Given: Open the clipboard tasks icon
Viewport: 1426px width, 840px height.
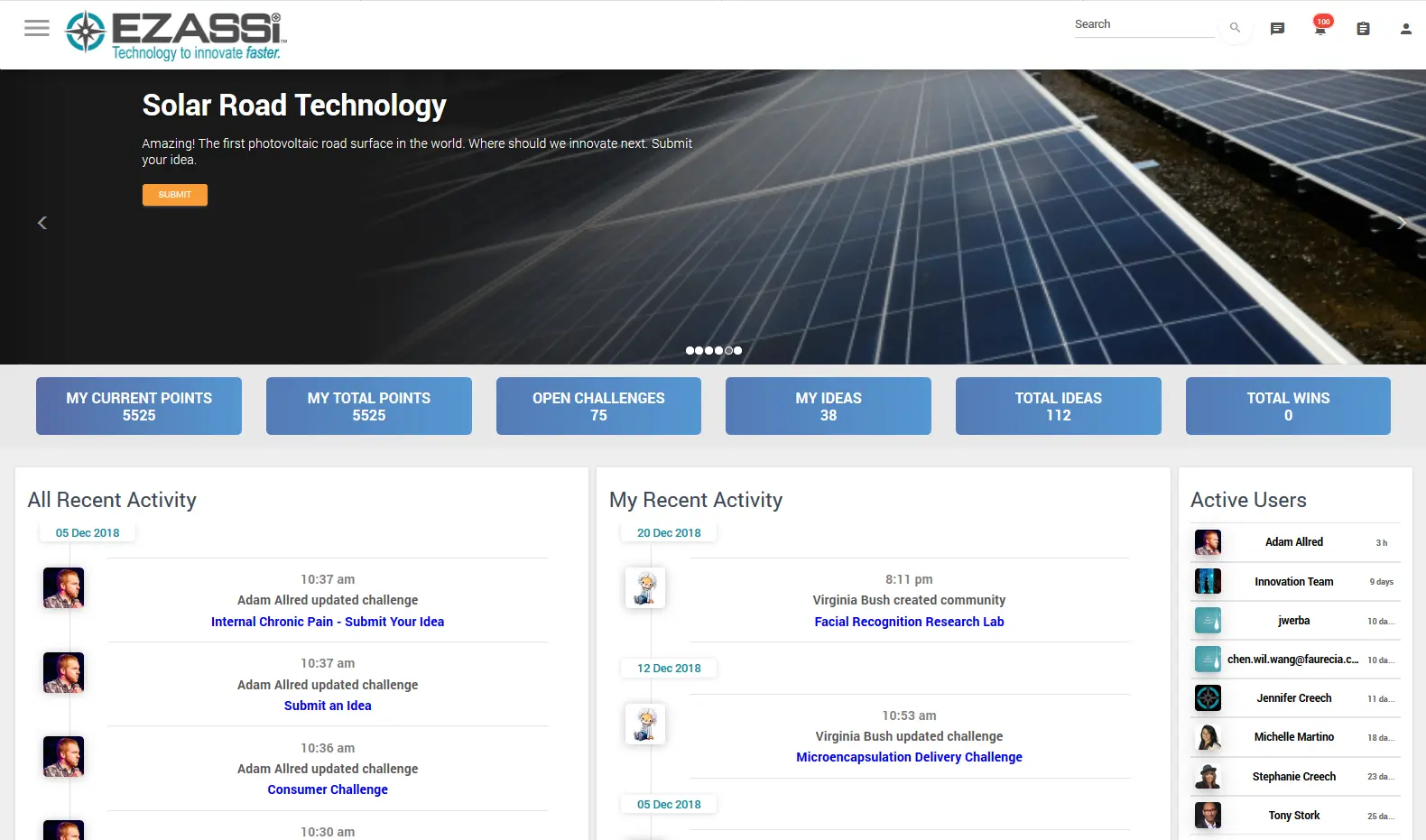Looking at the screenshot, I should click(1363, 29).
